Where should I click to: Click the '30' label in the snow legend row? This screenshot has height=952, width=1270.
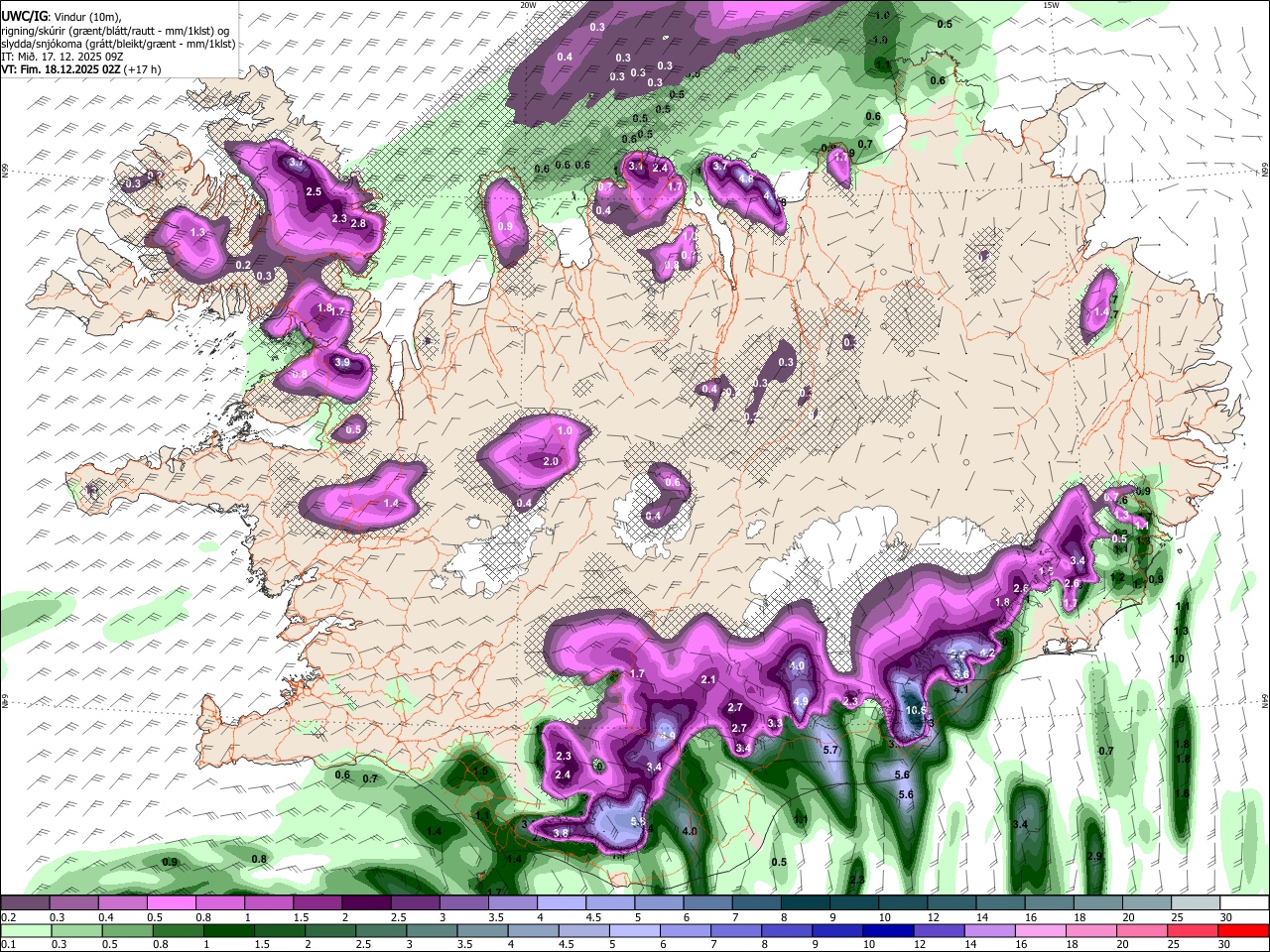tap(1226, 918)
